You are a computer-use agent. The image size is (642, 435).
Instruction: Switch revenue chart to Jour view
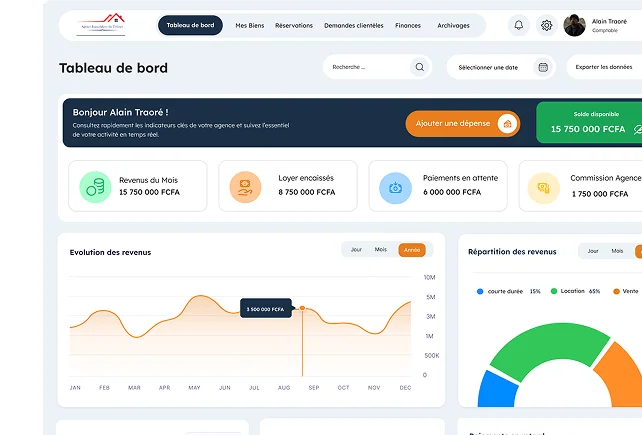click(355, 249)
